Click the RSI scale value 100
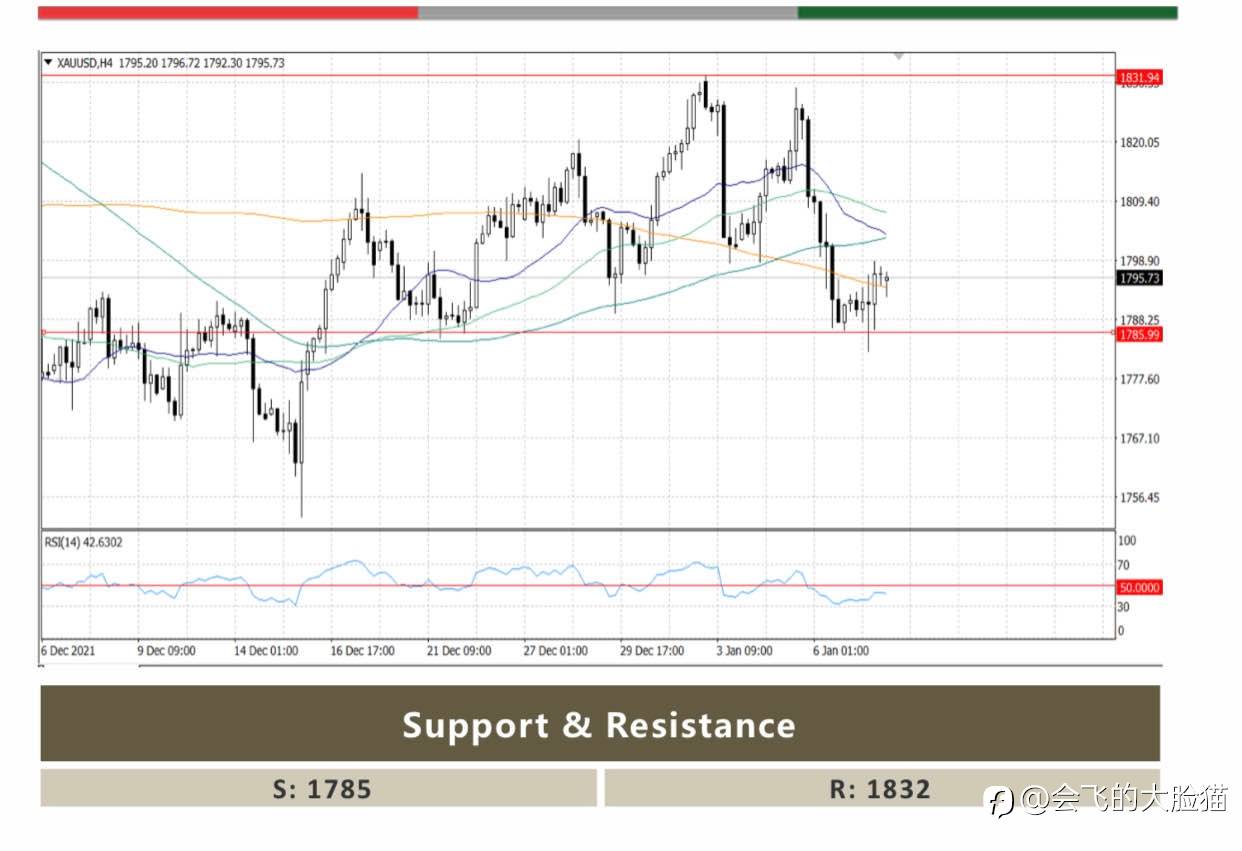 tap(1127, 541)
